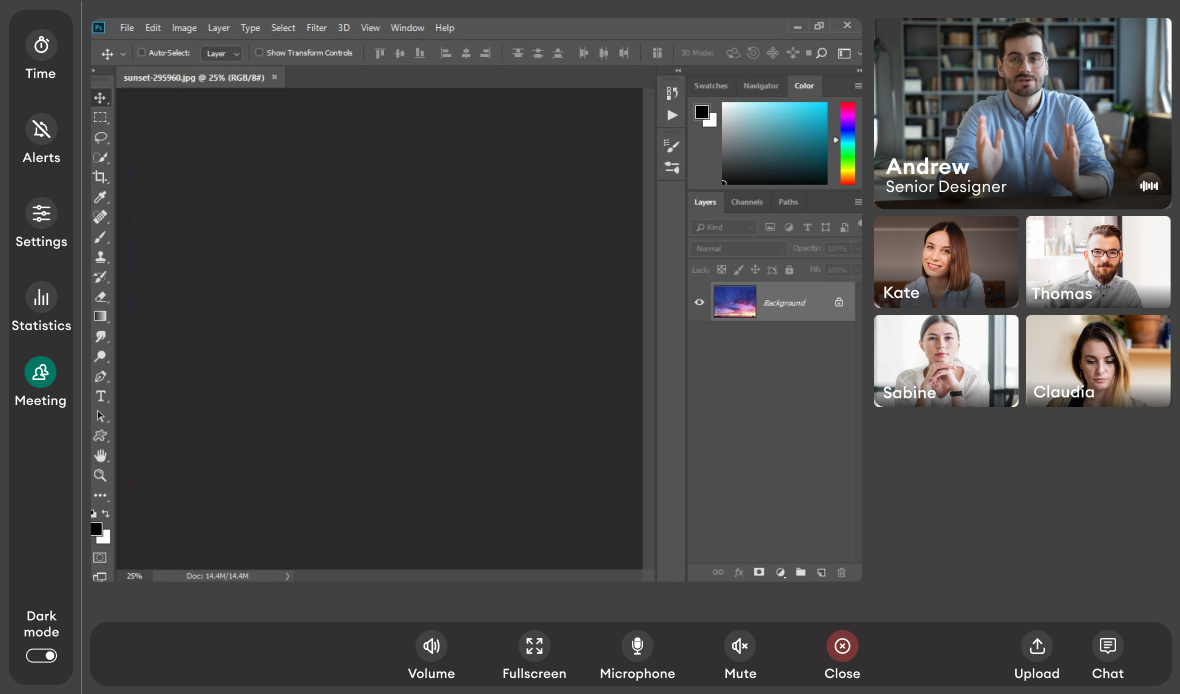Click the Mute button in bottom bar

tap(740, 646)
